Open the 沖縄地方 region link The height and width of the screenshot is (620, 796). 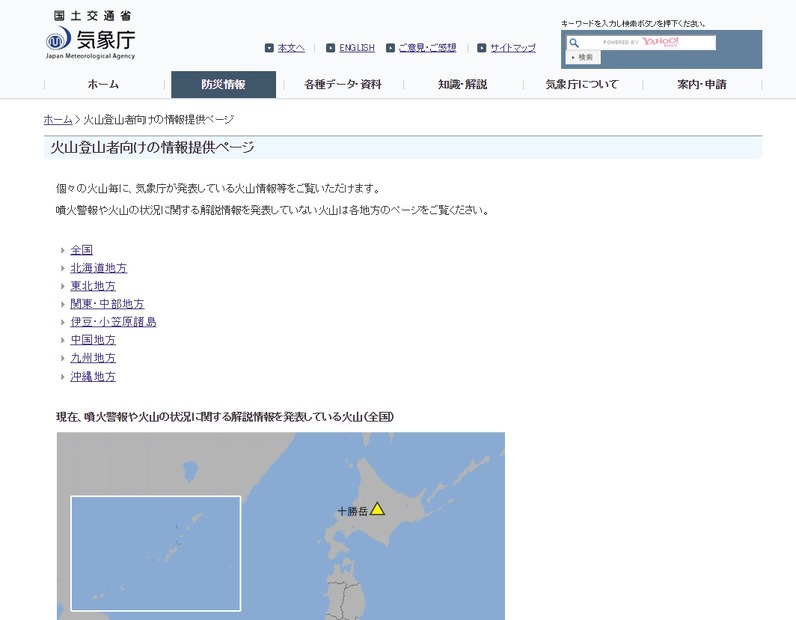pyautogui.click(x=93, y=377)
